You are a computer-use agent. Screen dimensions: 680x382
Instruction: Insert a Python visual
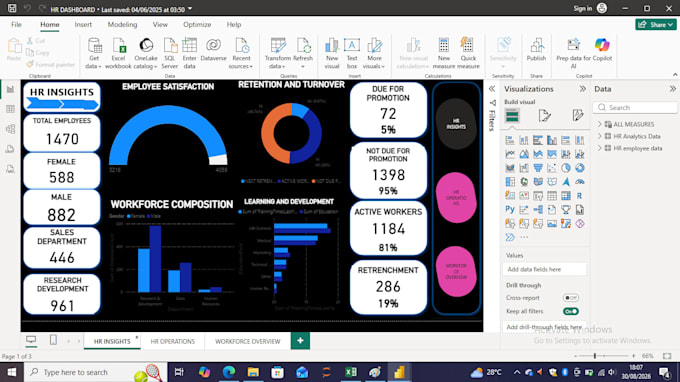click(x=510, y=210)
